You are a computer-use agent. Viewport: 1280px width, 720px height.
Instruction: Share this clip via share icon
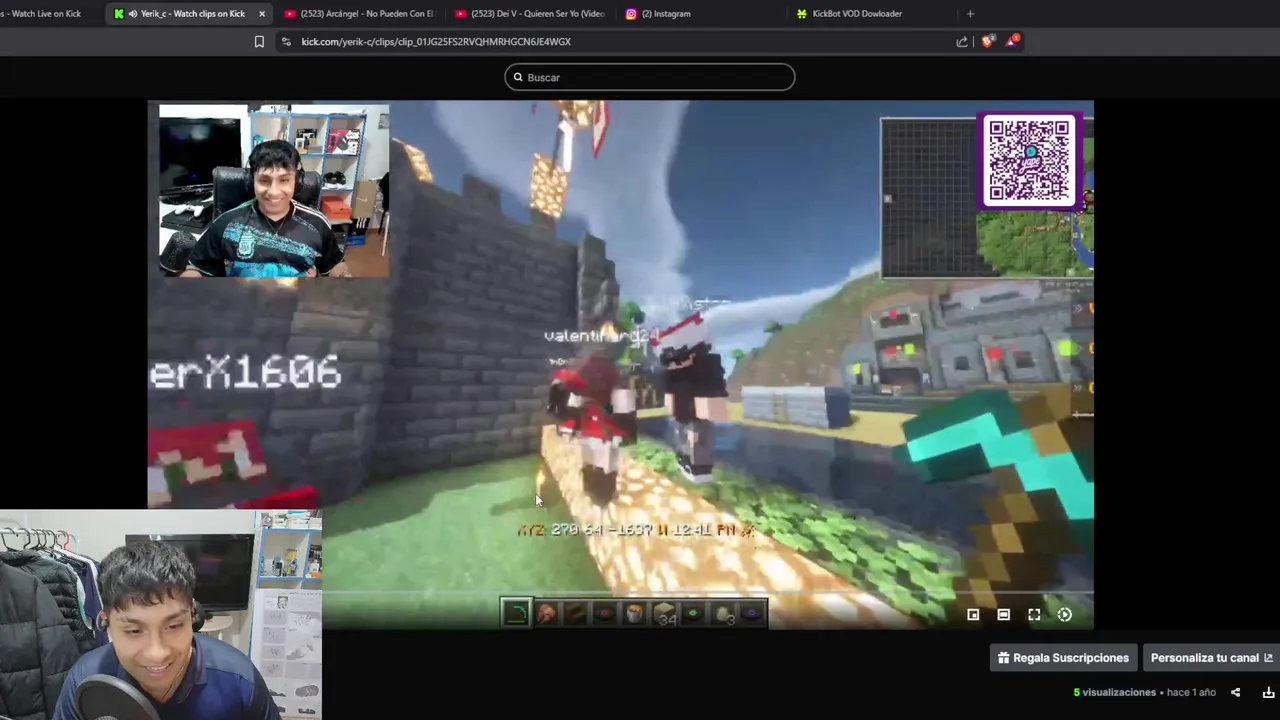tap(1235, 692)
